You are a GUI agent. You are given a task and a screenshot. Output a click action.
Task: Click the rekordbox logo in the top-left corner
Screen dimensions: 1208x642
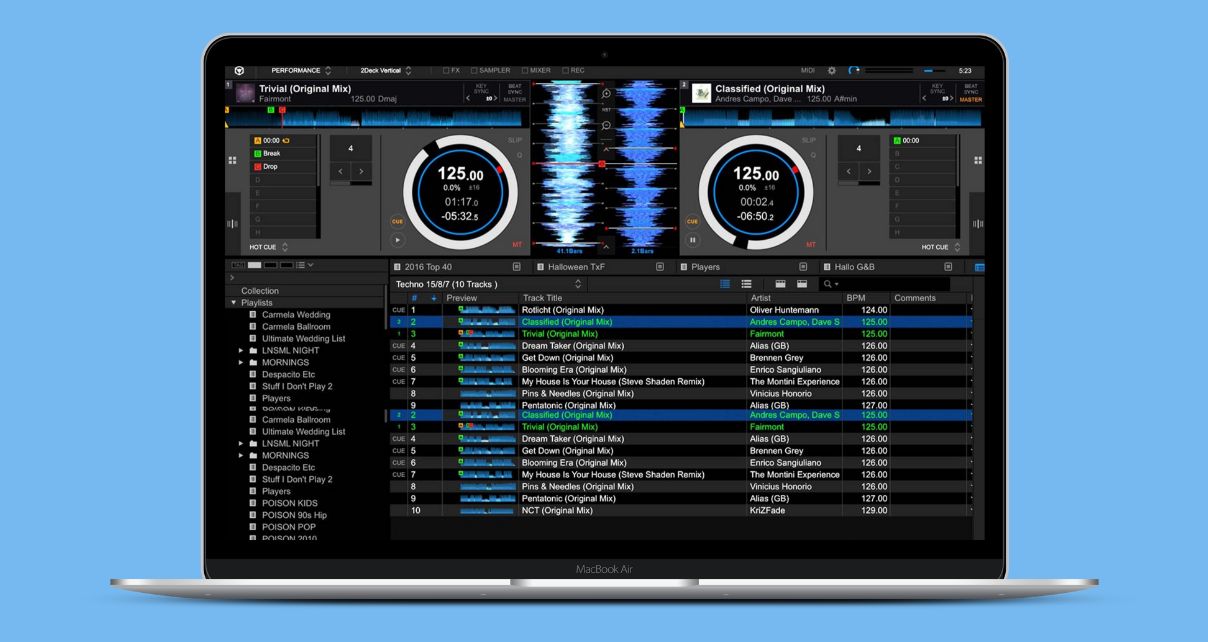pyautogui.click(x=237, y=70)
